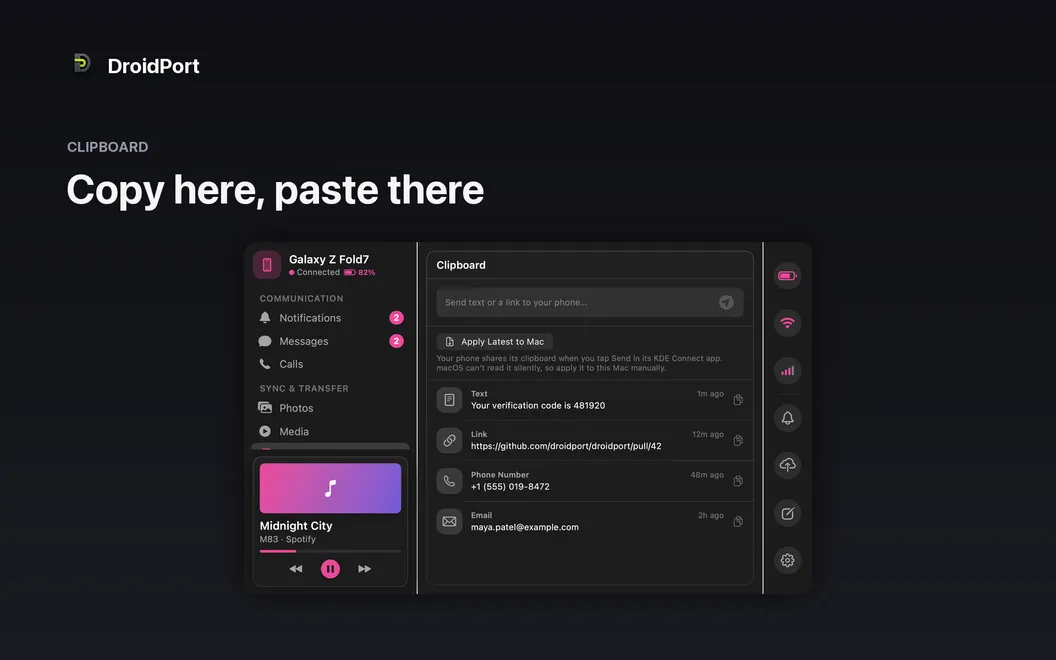Copy the phone number entry

[x=738, y=481]
